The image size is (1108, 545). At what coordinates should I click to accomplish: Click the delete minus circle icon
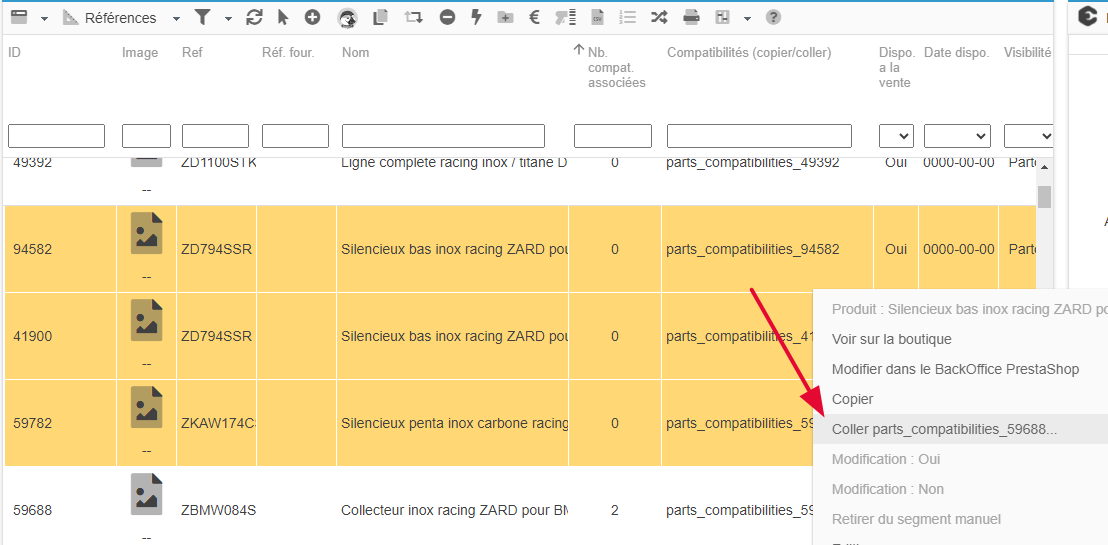[447, 18]
